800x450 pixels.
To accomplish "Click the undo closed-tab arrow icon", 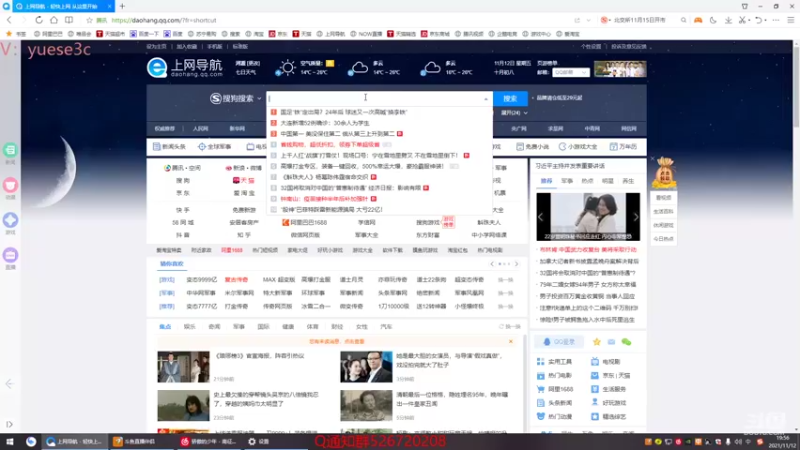I will [759, 20].
